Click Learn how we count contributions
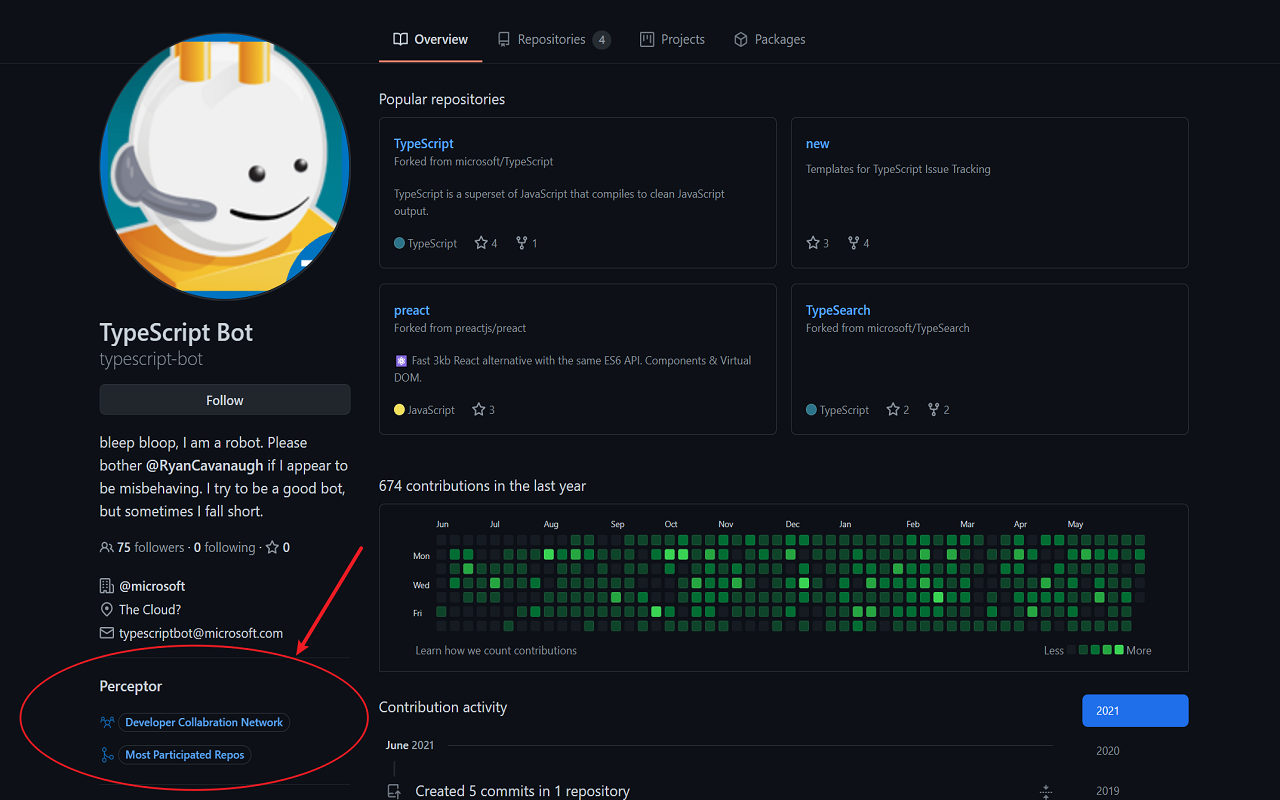Image resolution: width=1280 pixels, height=800 pixels. (496, 650)
